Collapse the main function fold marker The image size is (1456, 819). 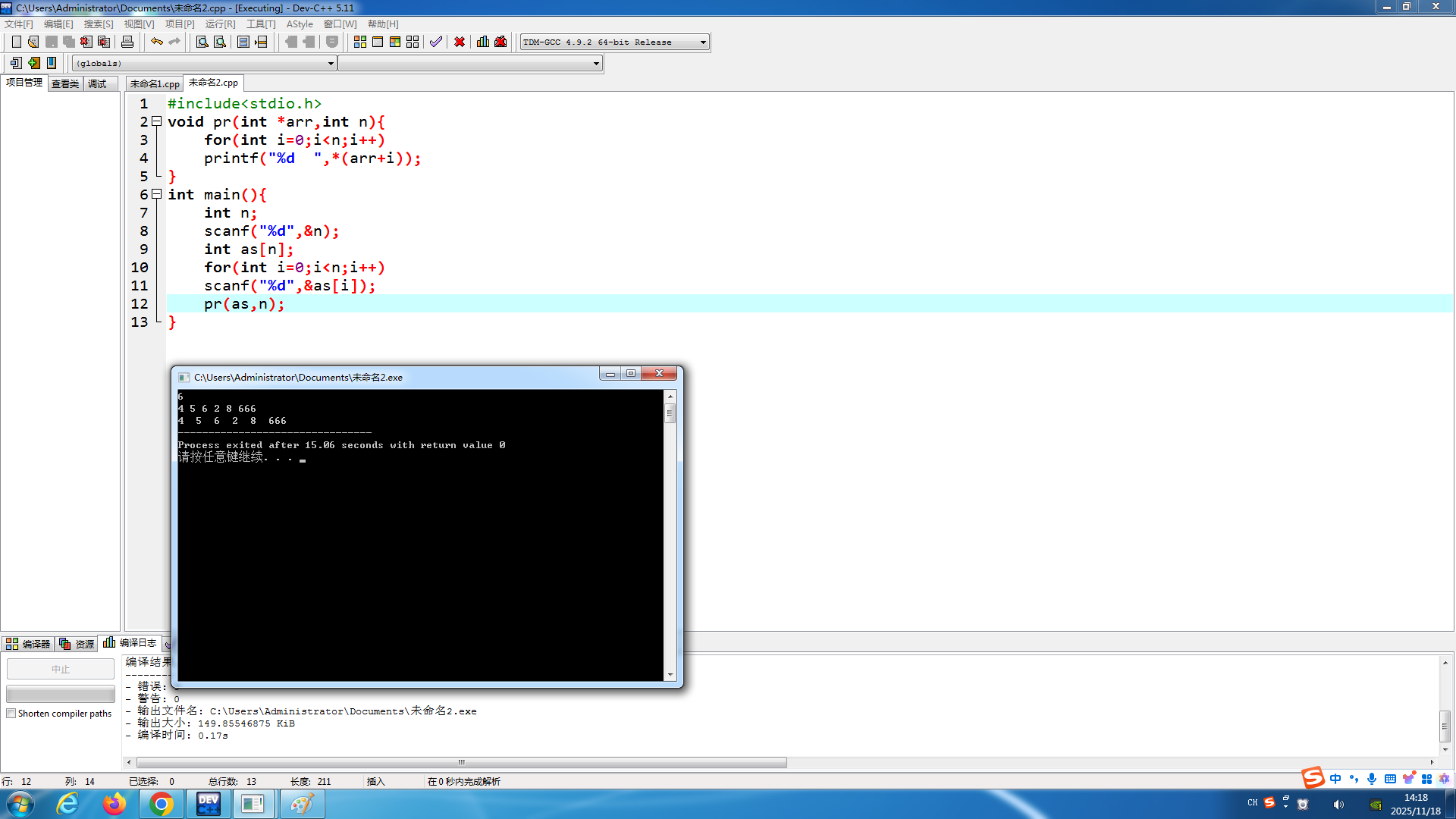tap(156, 194)
